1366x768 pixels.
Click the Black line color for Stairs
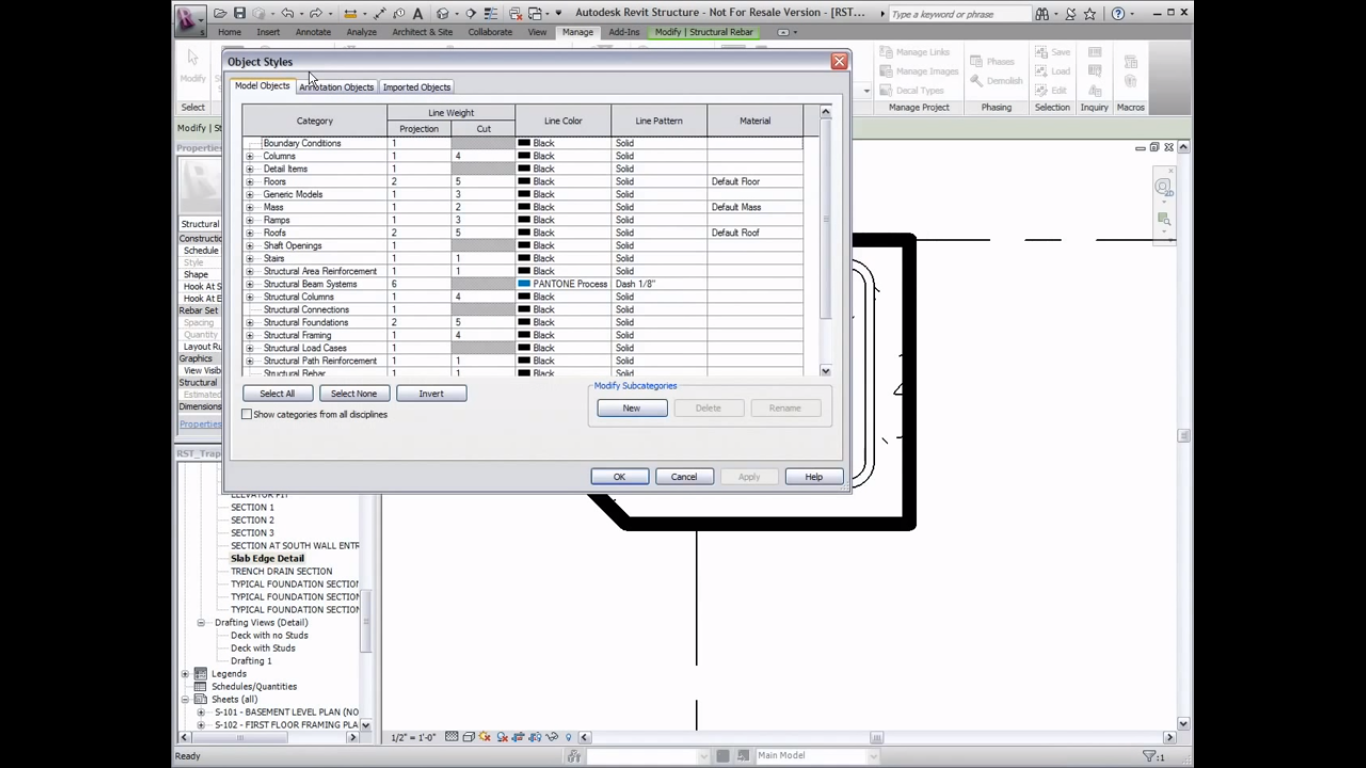point(563,258)
